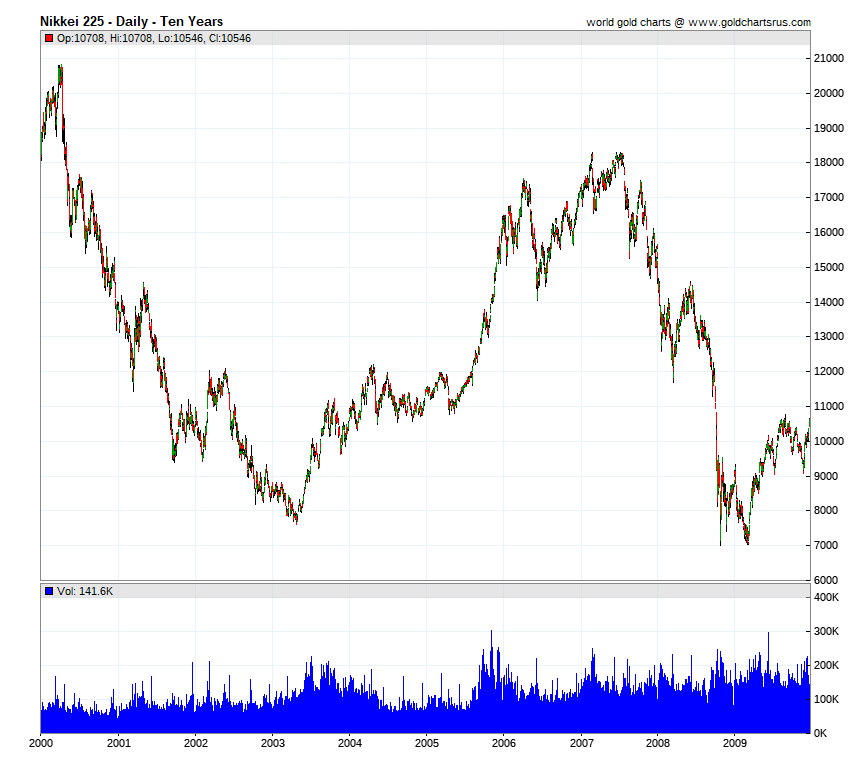
Task: Click the 0K volume axis label
Action: click(x=821, y=733)
